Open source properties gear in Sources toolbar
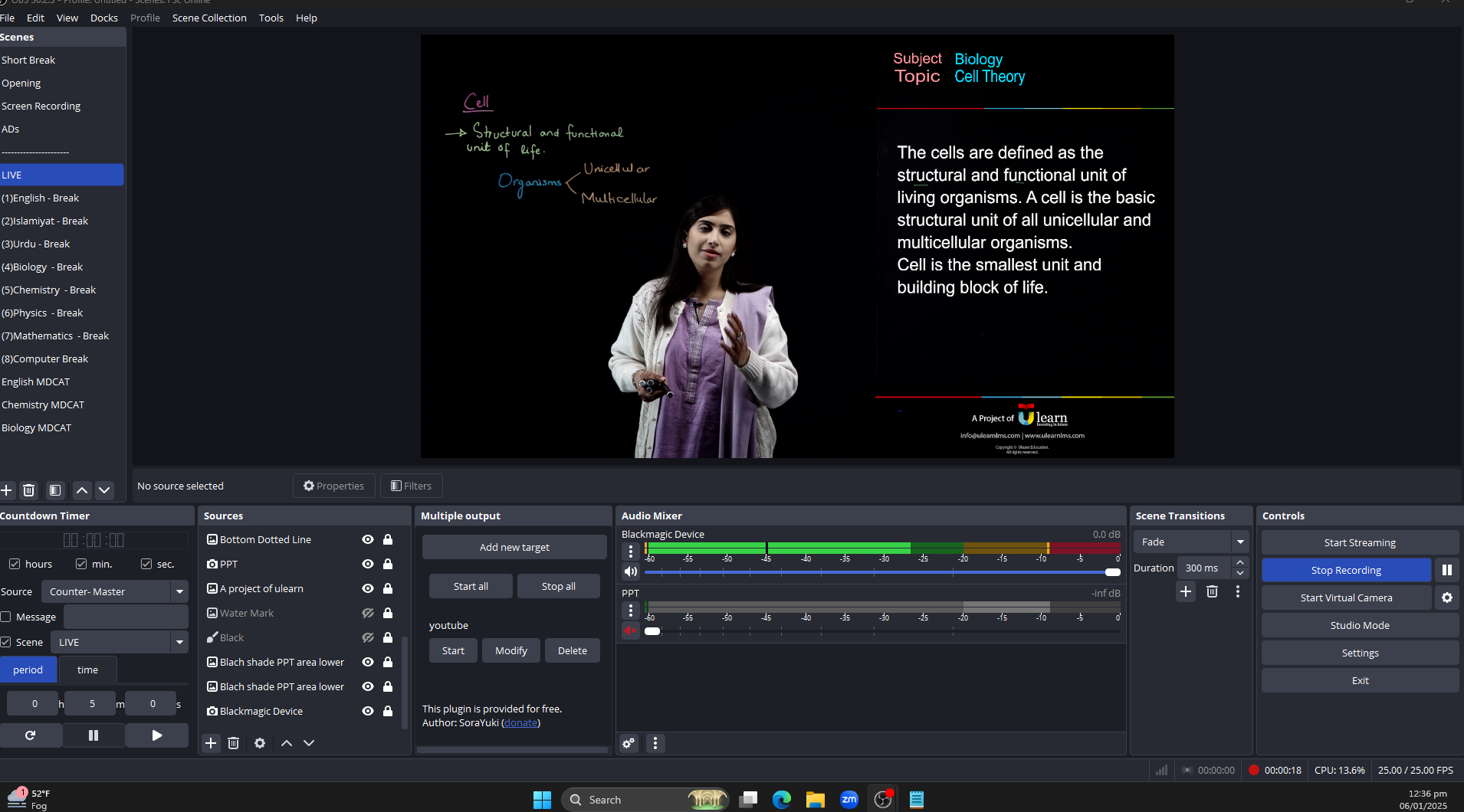This screenshot has height=812, width=1464. pos(260,743)
